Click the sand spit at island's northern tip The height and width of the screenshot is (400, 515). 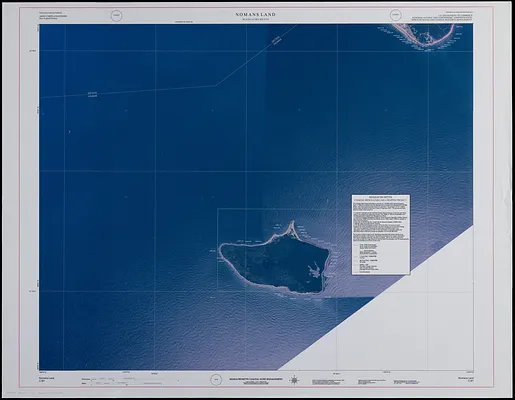tap(292, 228)
